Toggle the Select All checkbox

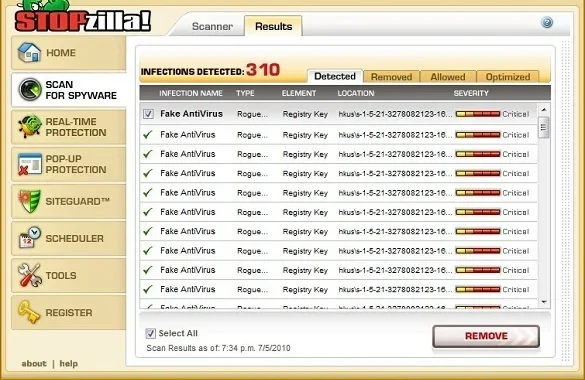(x=150, y=333)
